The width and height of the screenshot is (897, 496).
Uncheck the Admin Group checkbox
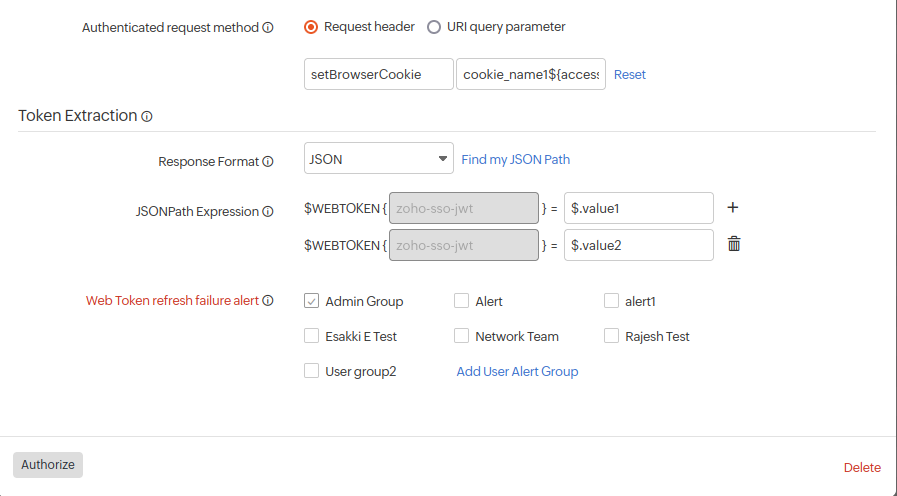[x=311, y=301]
